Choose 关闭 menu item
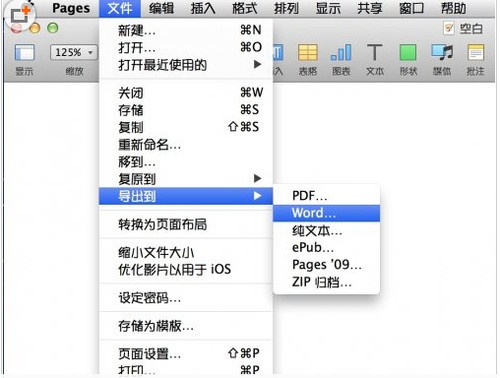 click(186, 93)
